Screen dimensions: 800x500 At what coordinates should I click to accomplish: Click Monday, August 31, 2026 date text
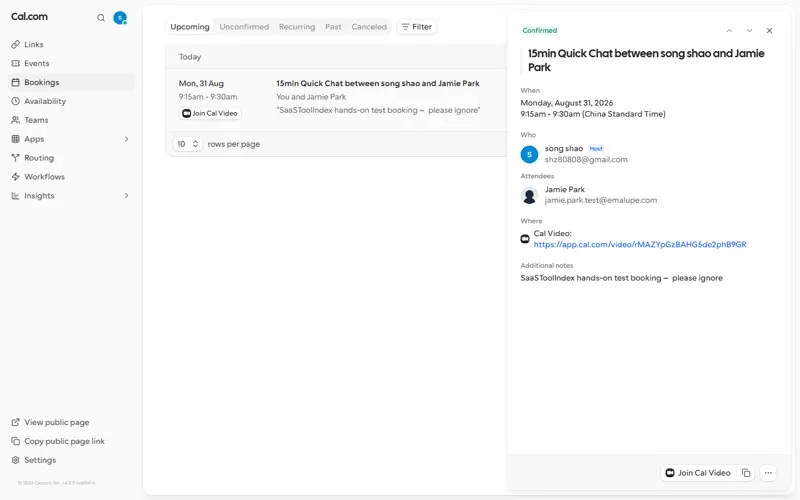pyautogui.click(x=567, y=103)
